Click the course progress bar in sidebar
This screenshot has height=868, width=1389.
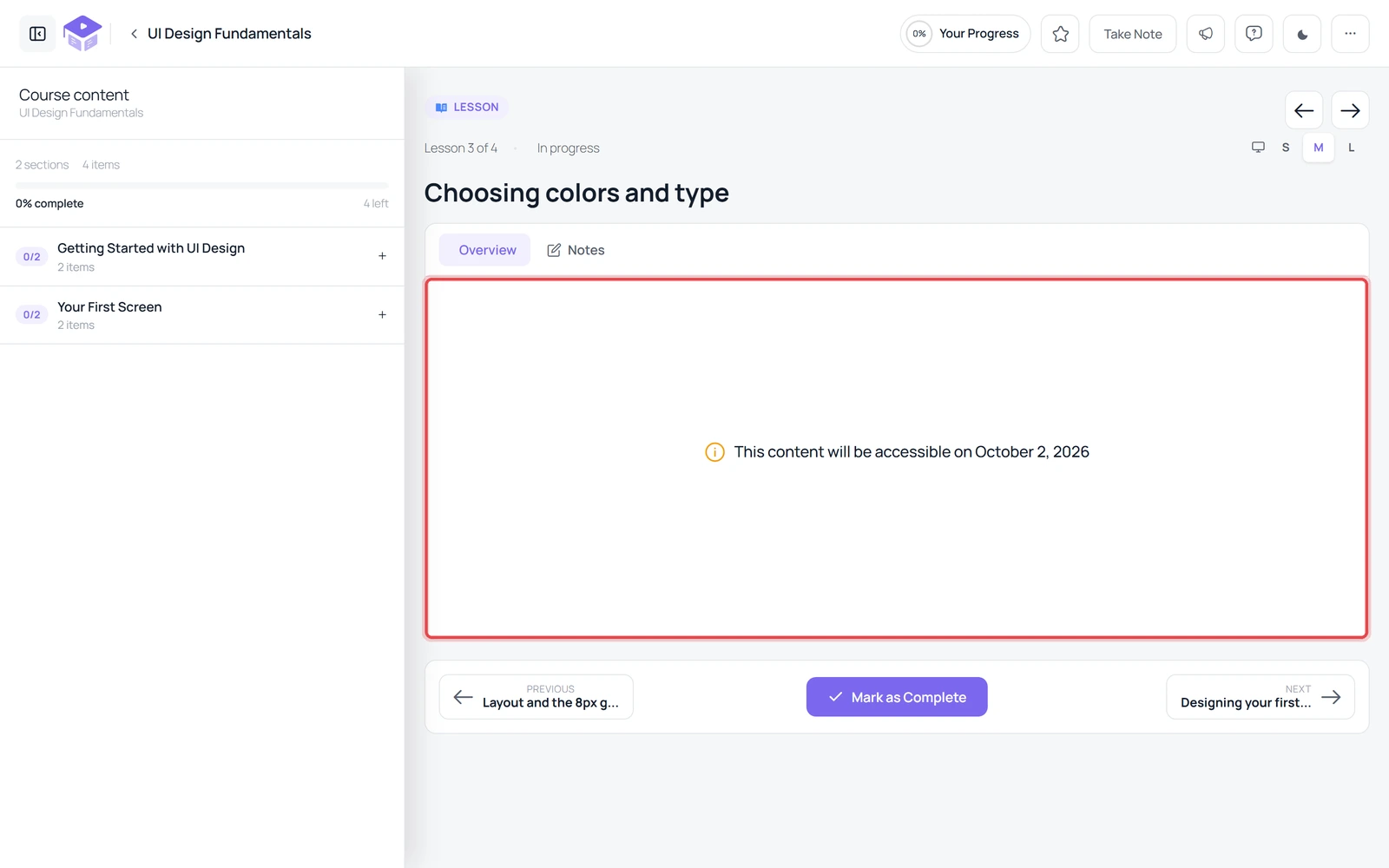[x=201, y=185]
